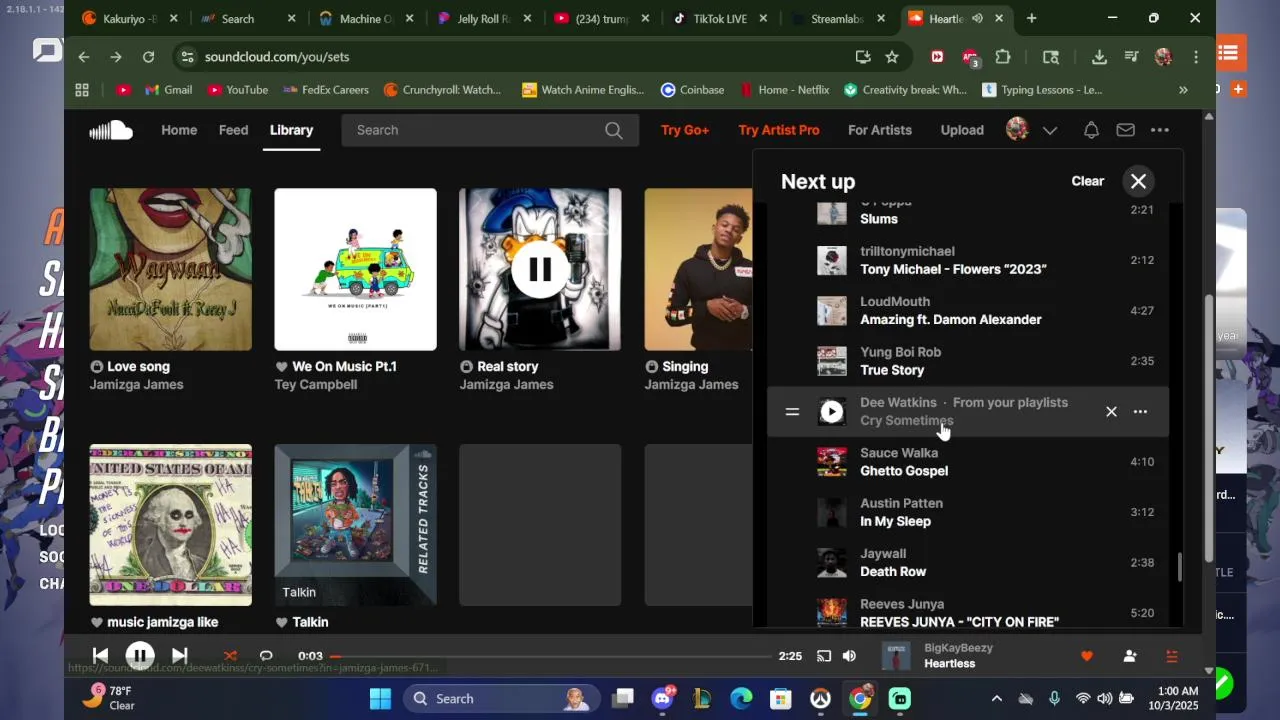Viewport: 1280px width, 720px height.
Task: Open the user avatar in header
Action: click(x=1017, y=130)
